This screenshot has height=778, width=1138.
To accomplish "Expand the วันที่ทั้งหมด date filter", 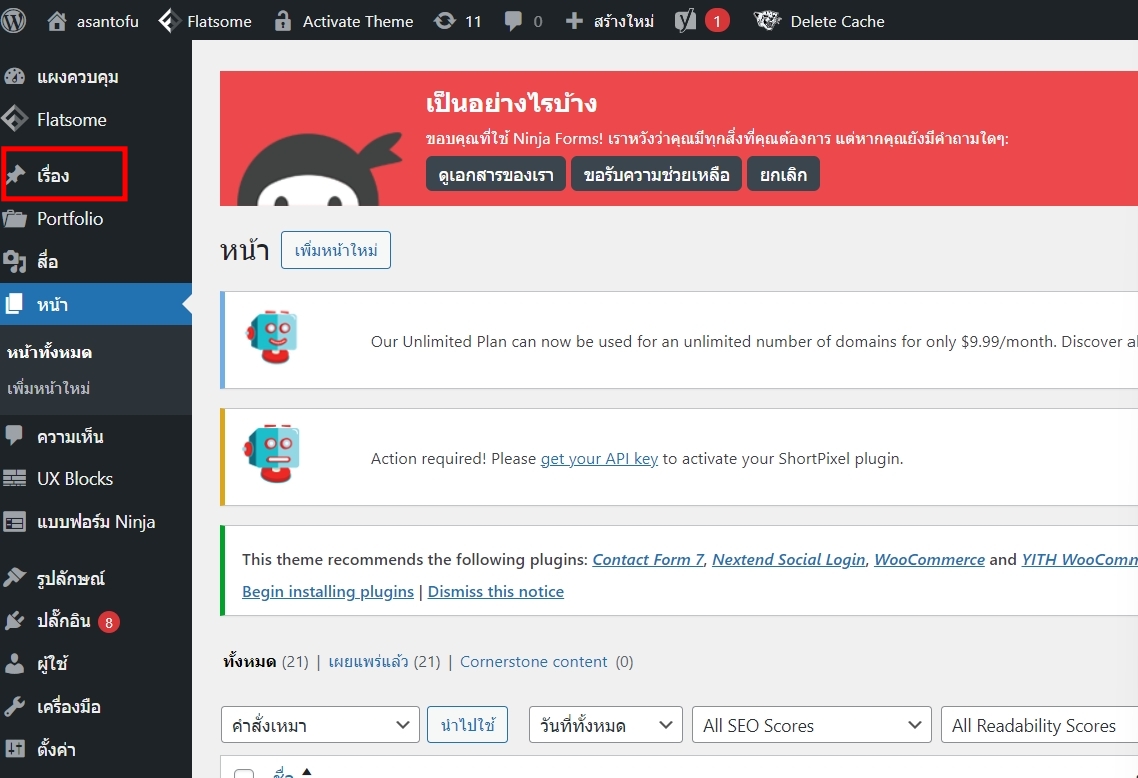I will tap(605, 725).
